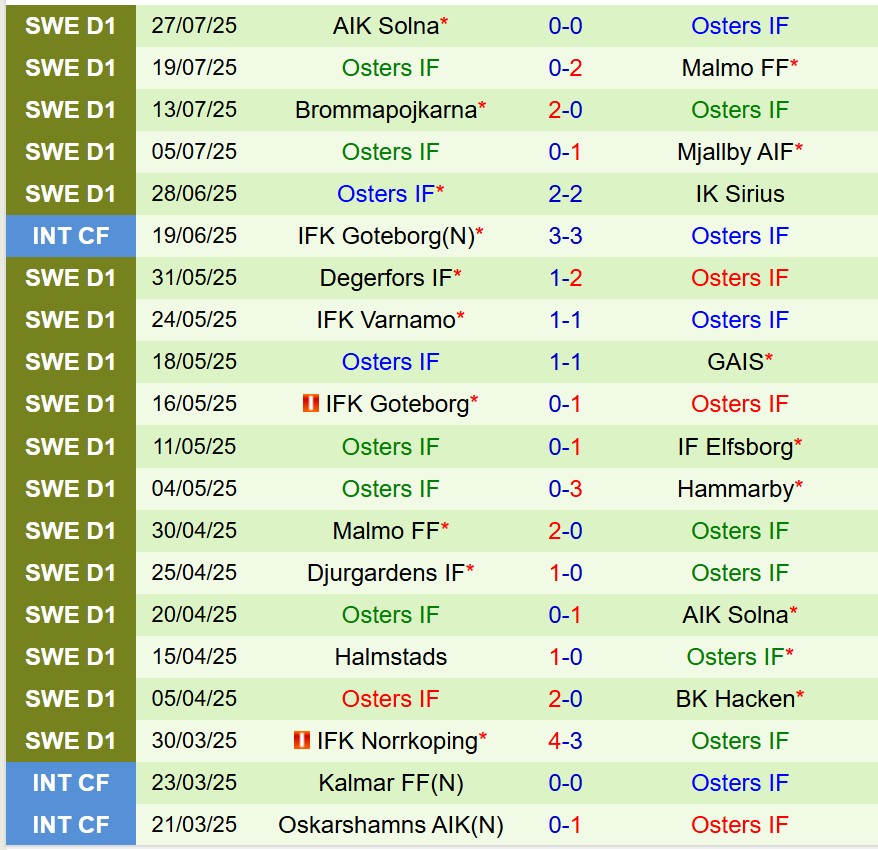View the 4-3 IFK Norrkoping match score
Image resolution: width=878 pixels, height=850 pixels.
coord(565,741)
